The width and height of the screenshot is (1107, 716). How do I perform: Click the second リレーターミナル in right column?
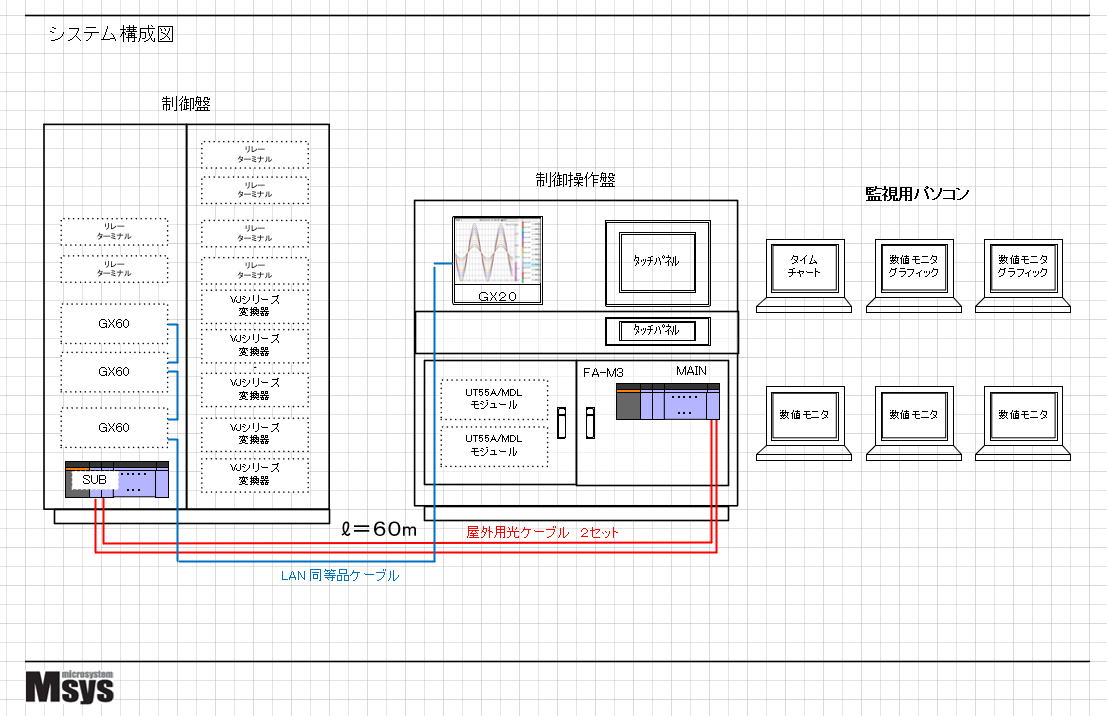pos(255,190)
